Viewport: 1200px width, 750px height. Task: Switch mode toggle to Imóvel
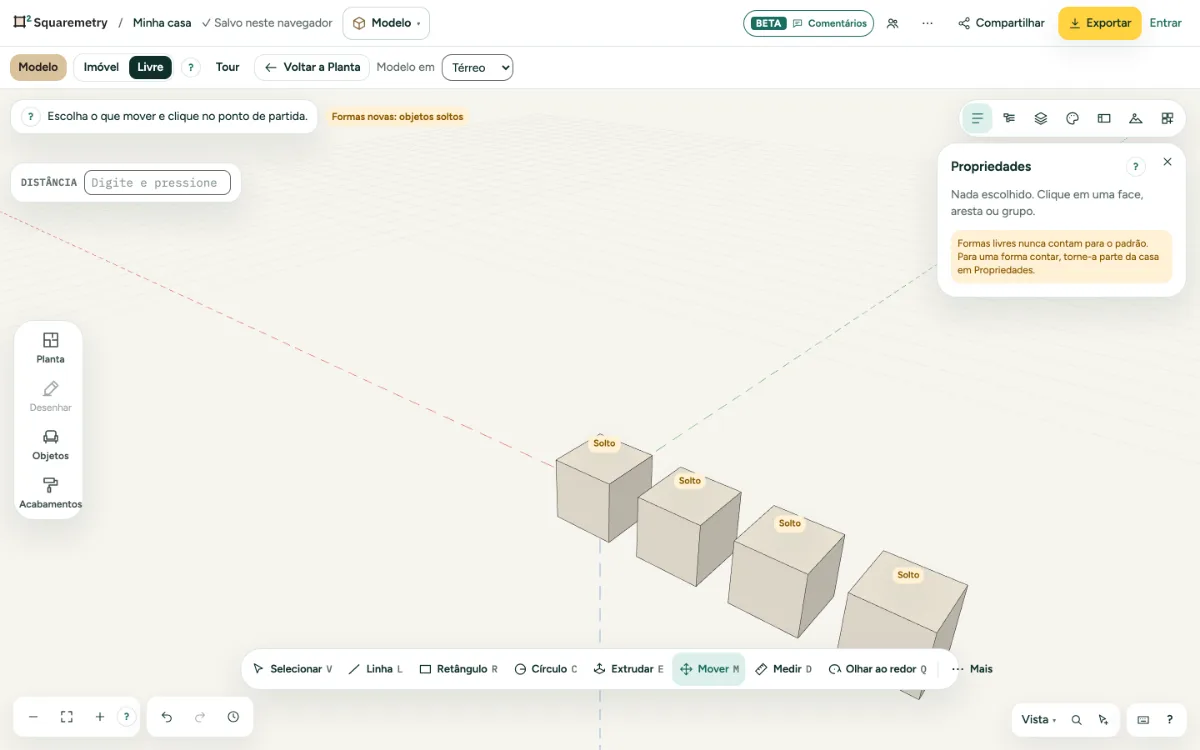click(x=101, y=67)
